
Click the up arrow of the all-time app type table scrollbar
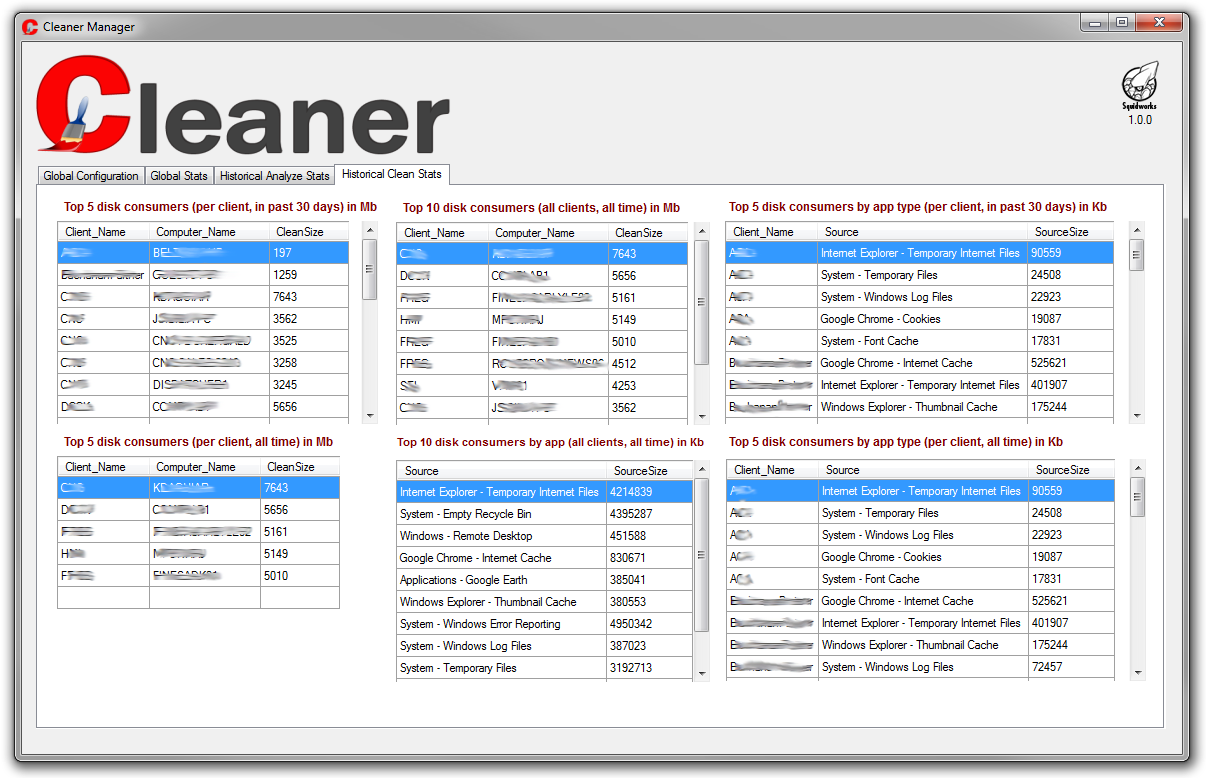1138,468
